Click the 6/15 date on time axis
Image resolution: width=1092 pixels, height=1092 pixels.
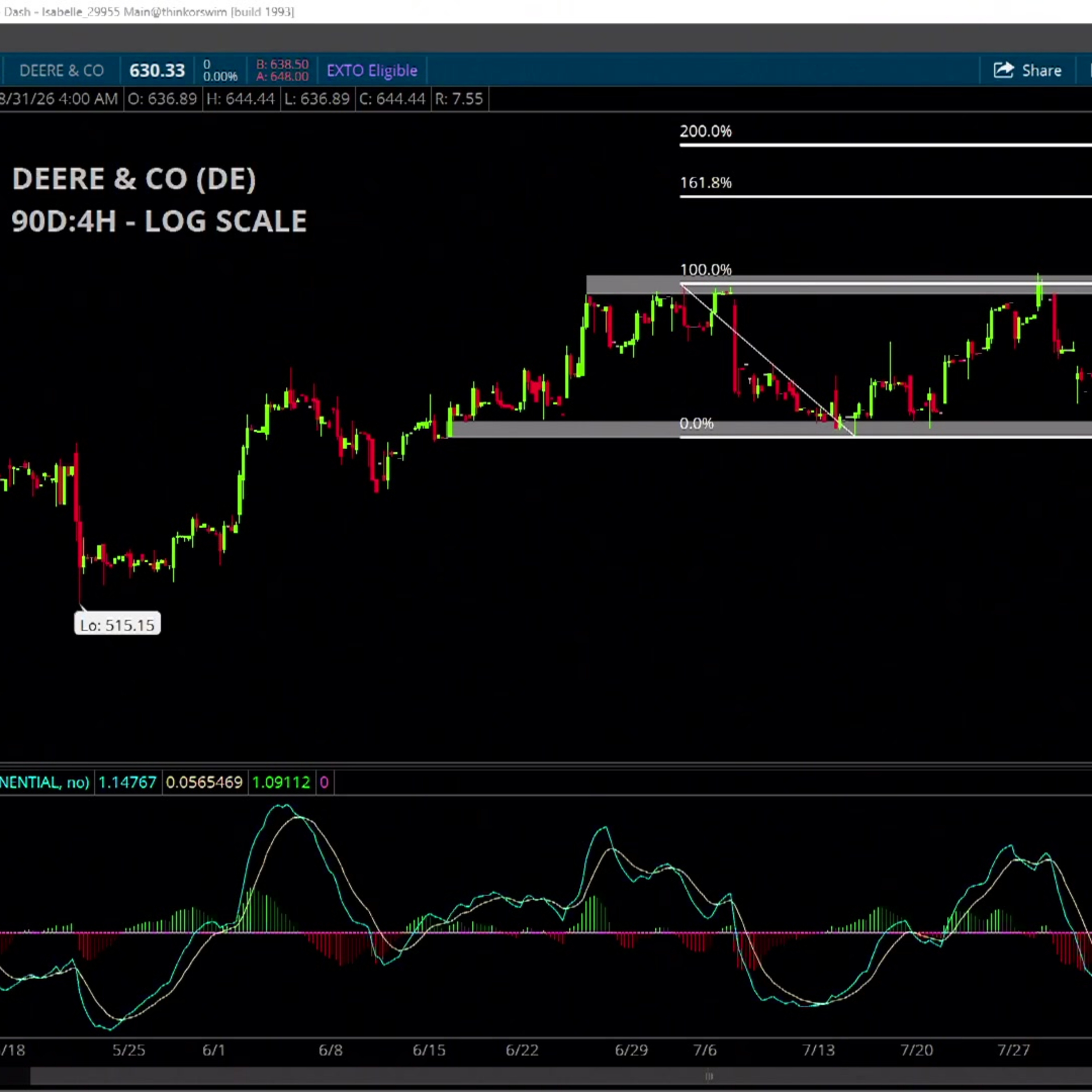tap(429, 1050)
